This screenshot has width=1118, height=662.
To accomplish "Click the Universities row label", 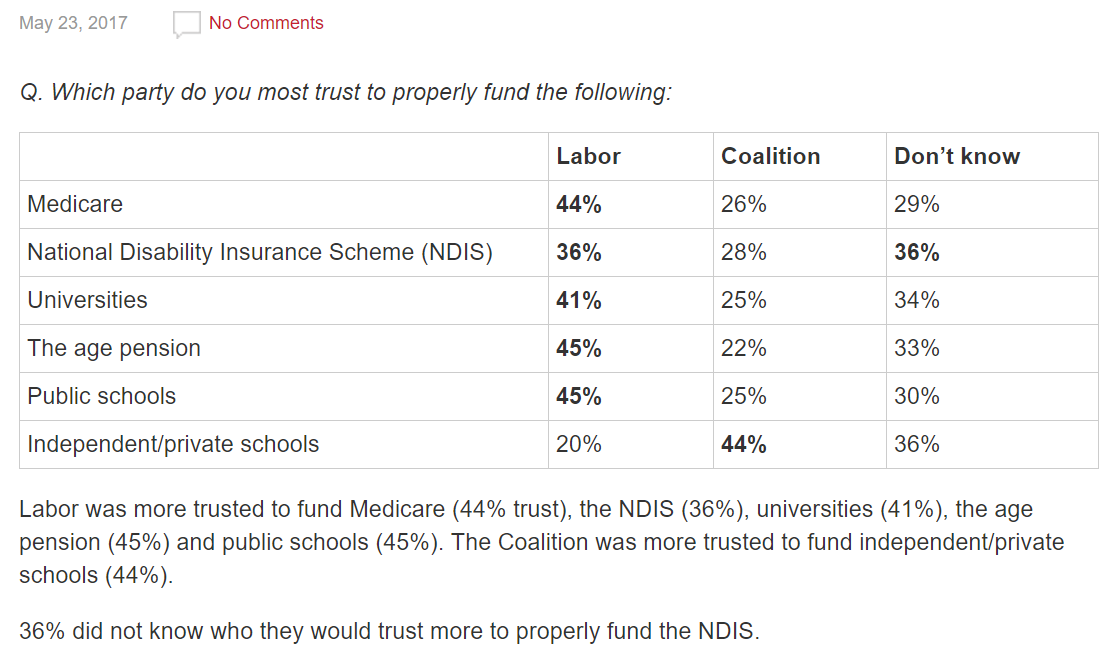I will 87,301.
